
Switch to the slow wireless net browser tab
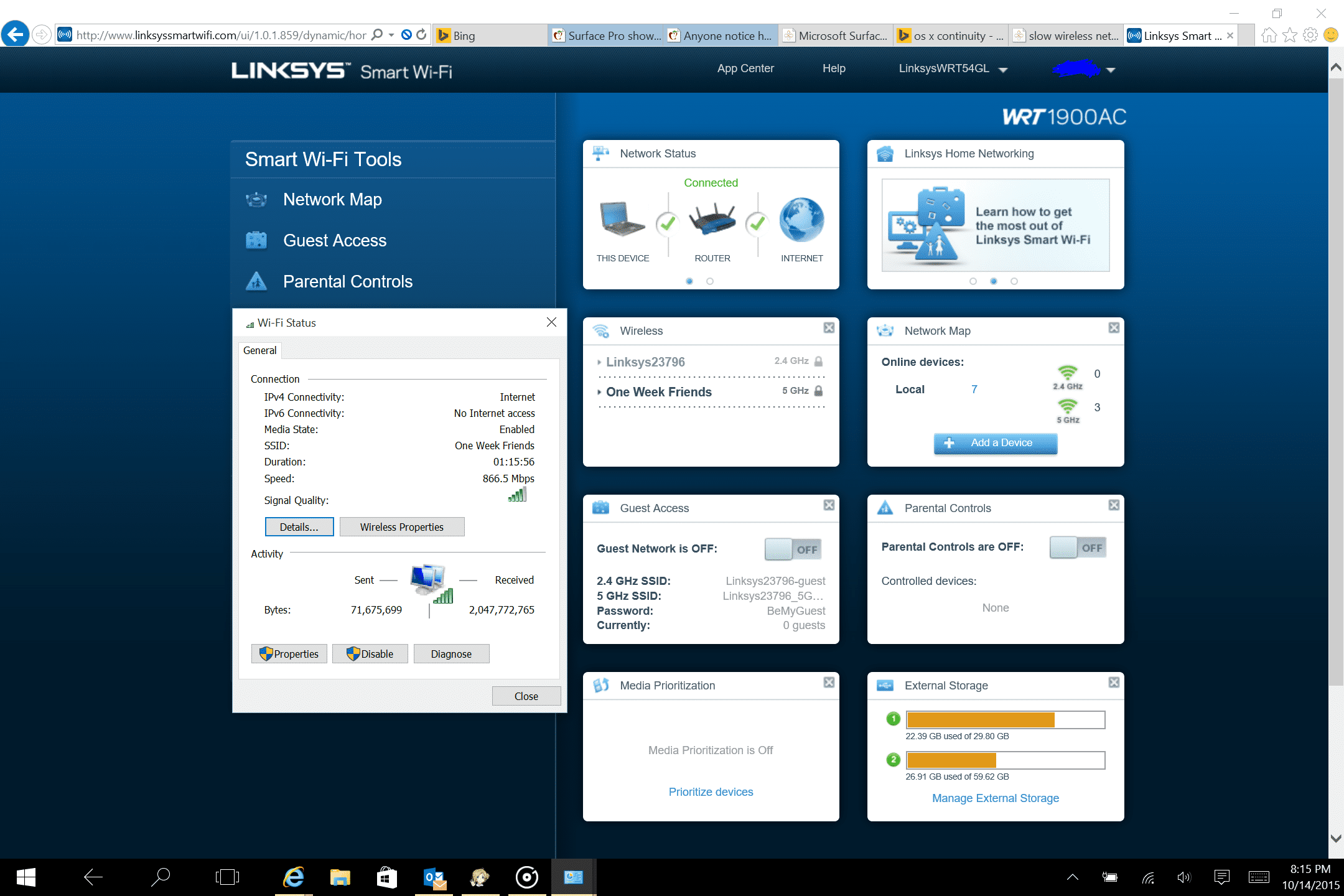(x=1066, y=35)
